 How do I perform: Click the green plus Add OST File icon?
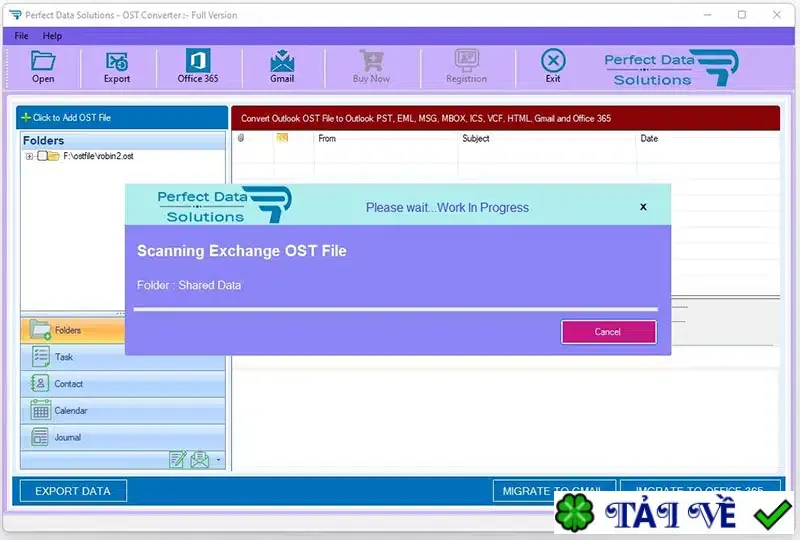click(x=26, y=117)
